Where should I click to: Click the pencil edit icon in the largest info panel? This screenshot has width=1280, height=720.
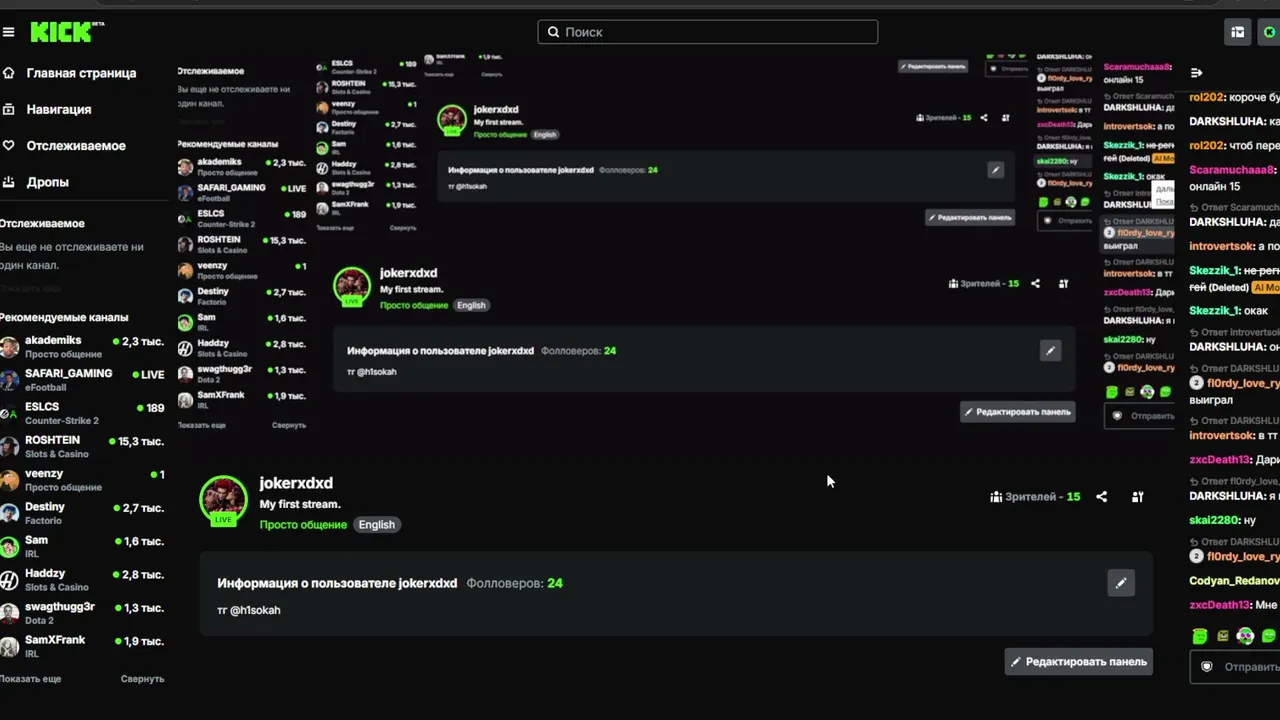coord(1121,583)
